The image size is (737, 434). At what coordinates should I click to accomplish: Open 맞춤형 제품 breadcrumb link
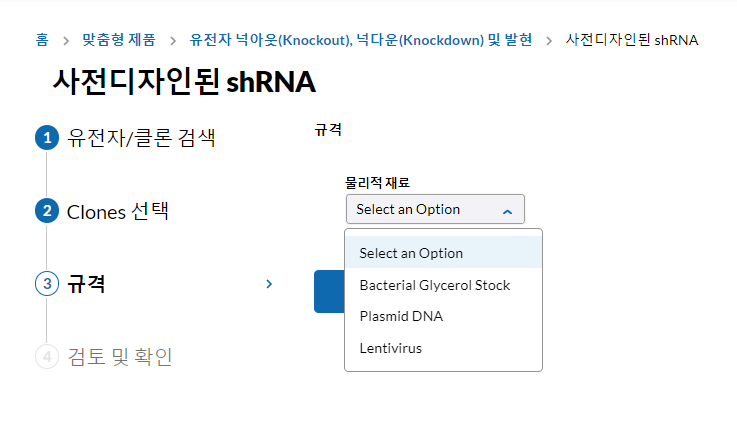tap(119, 40)
